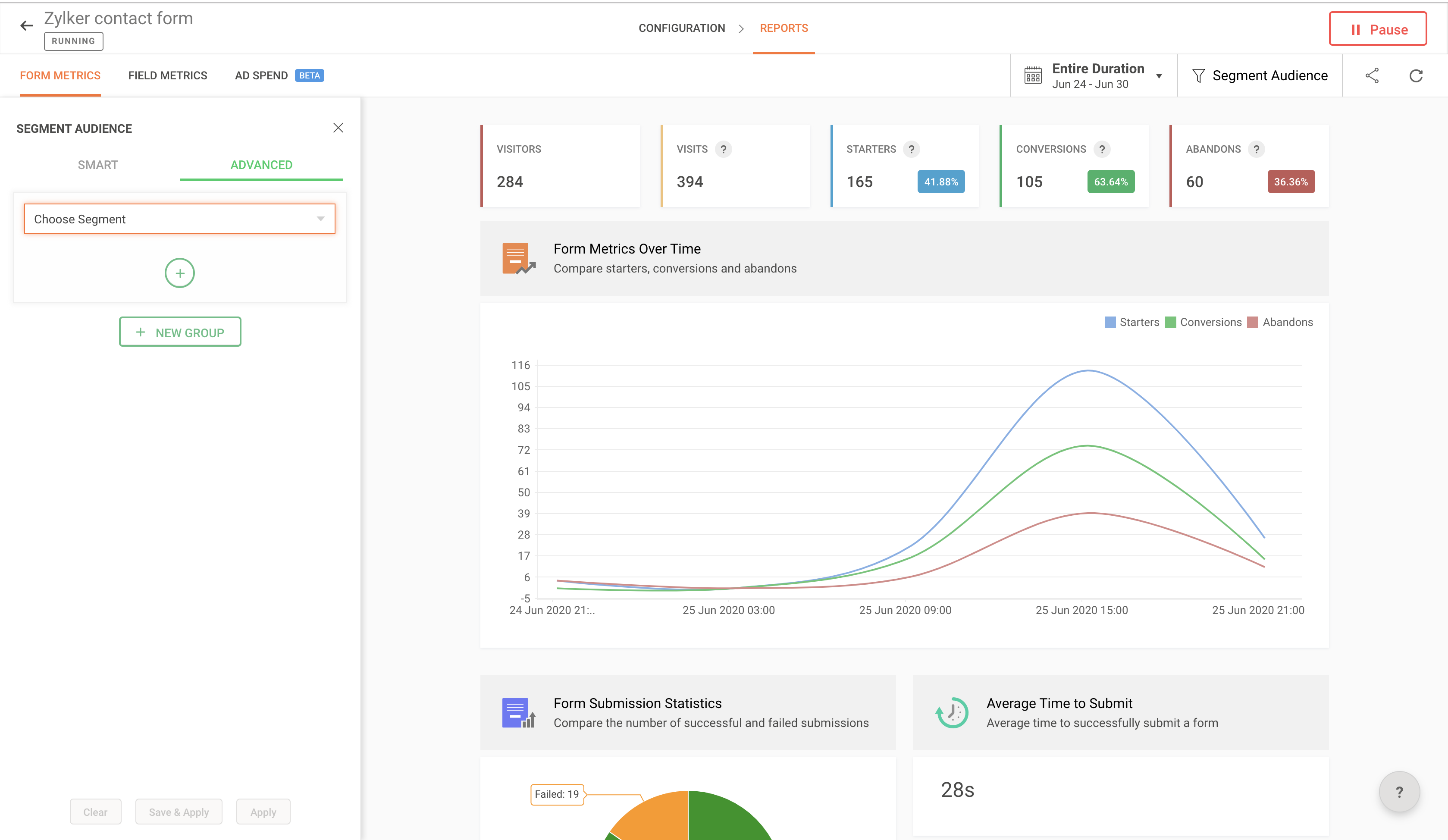Click the refresh reports icon
Image resolution: width=1448 pixels, height=840 pixels.
pyautogui.click(x=1416, y=75)
